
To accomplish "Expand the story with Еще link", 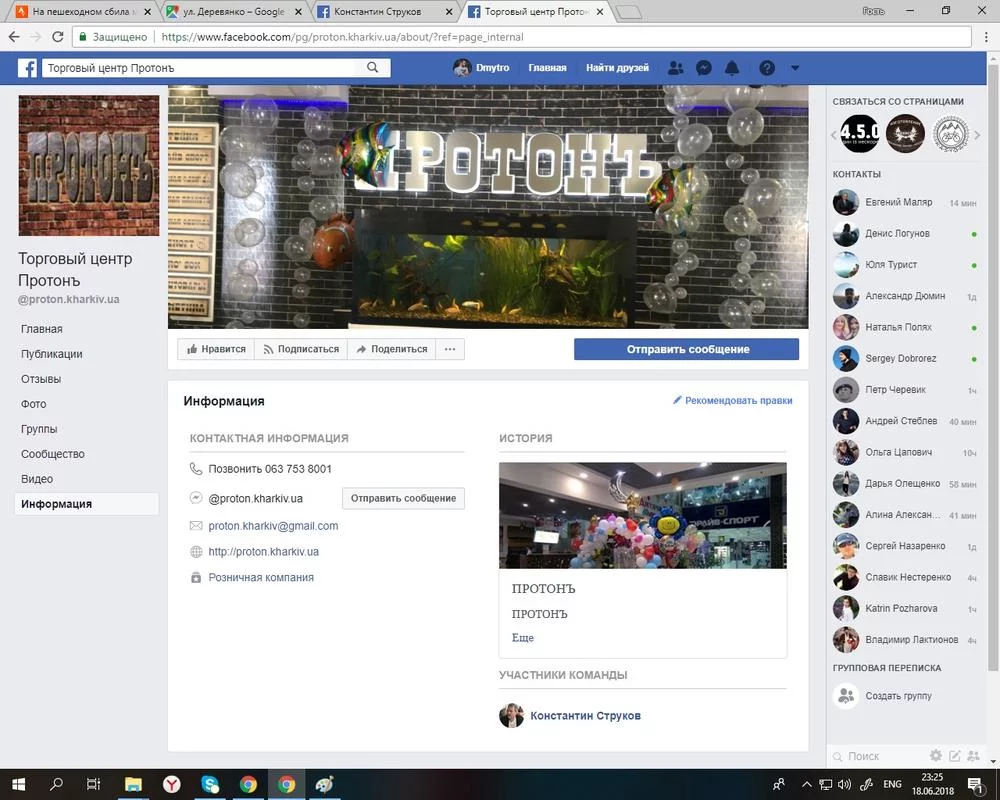I will pos(522,637).
